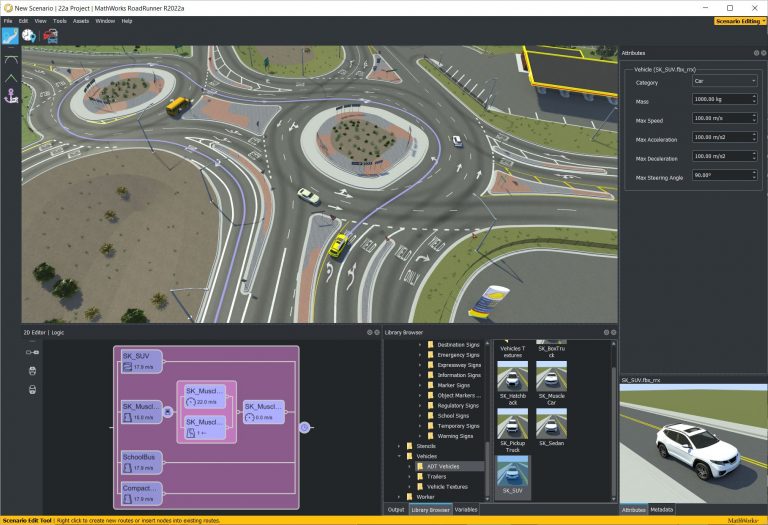Open the Category dropdown

[x=724, y=81]
